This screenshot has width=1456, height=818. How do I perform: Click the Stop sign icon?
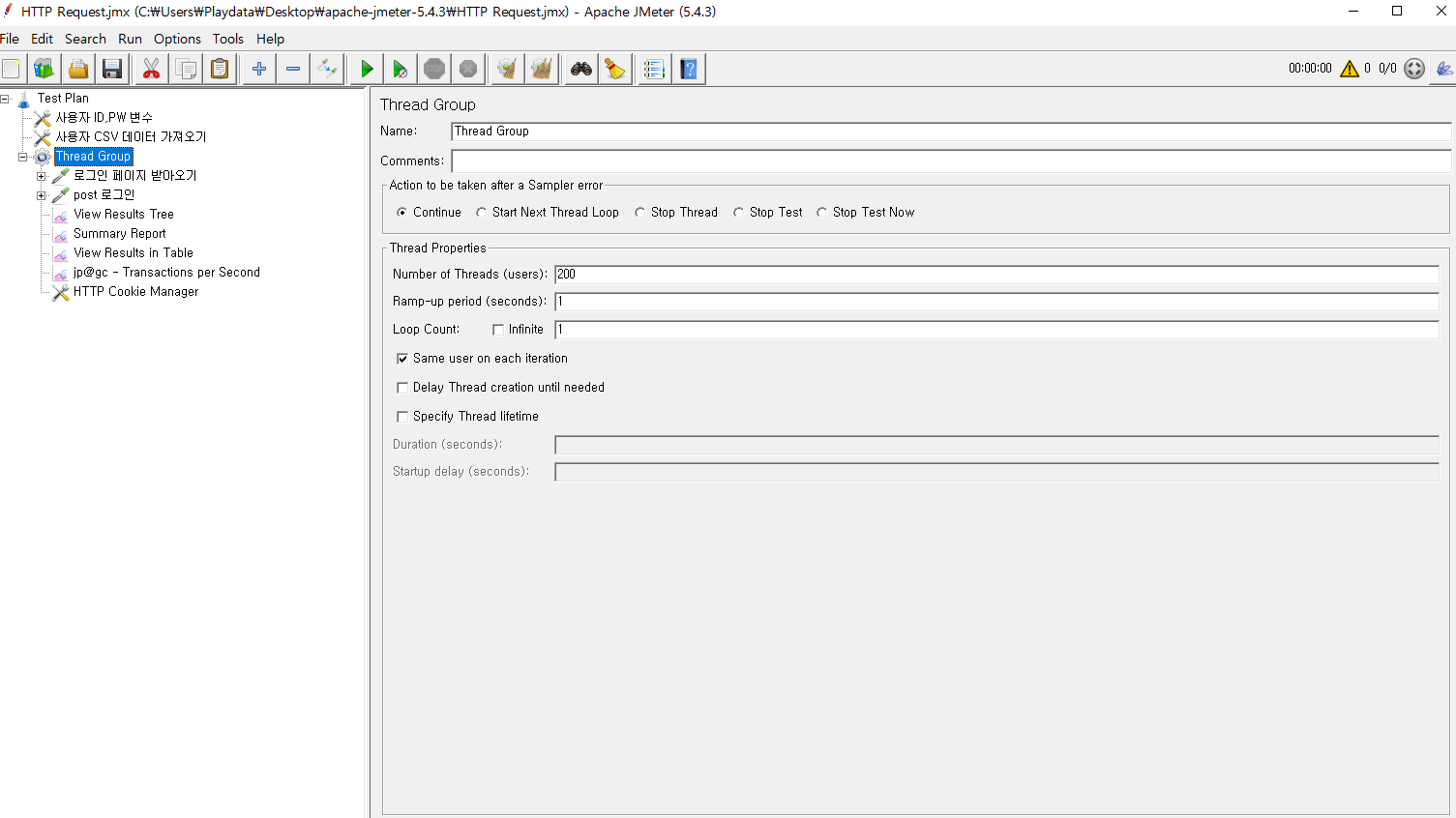pos(434,69)
